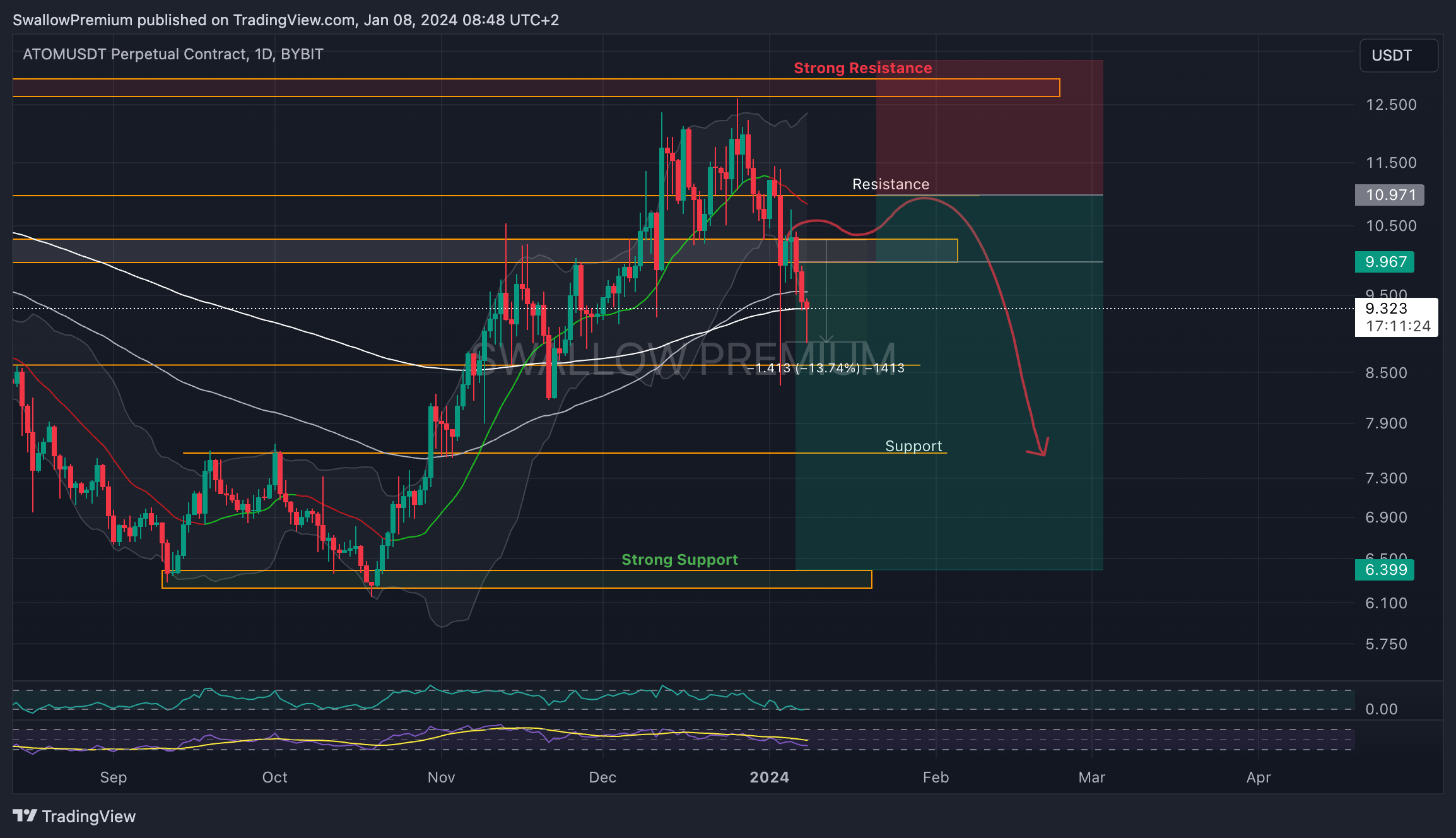The width and height of the screenshot is (1456, 838).
Task: Click the Mar time axis label
Action: pos(1091,777)
